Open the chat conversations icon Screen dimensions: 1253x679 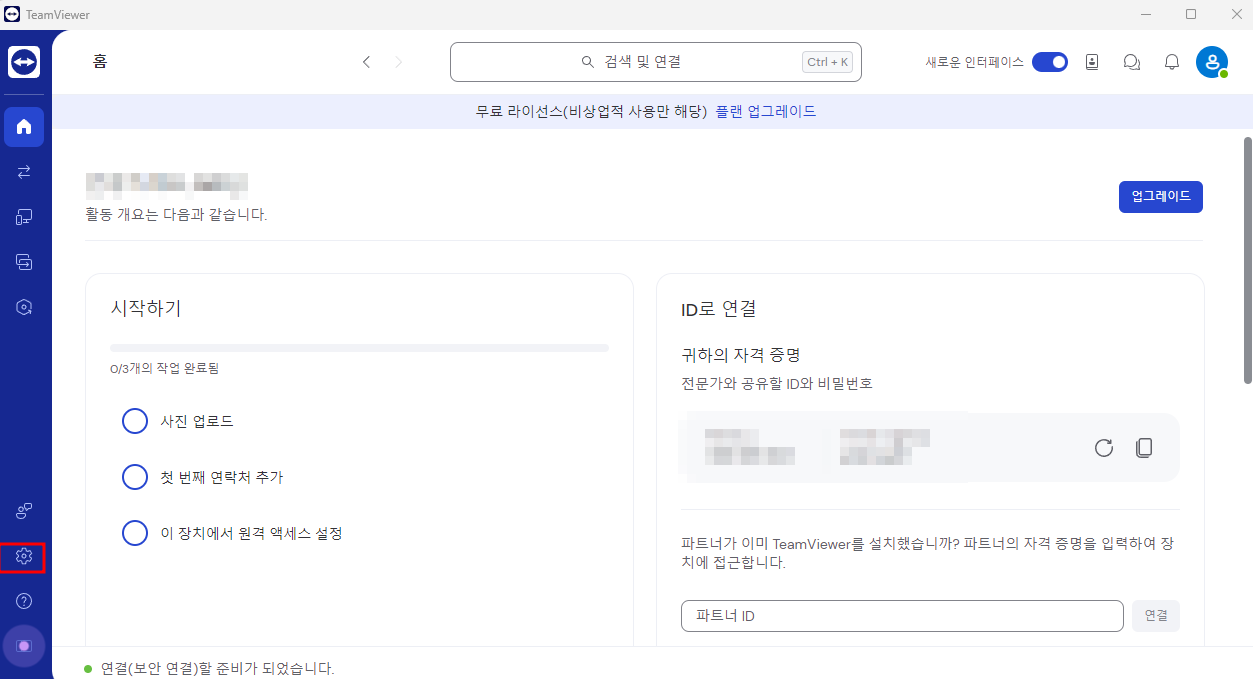pos(1131,61)
